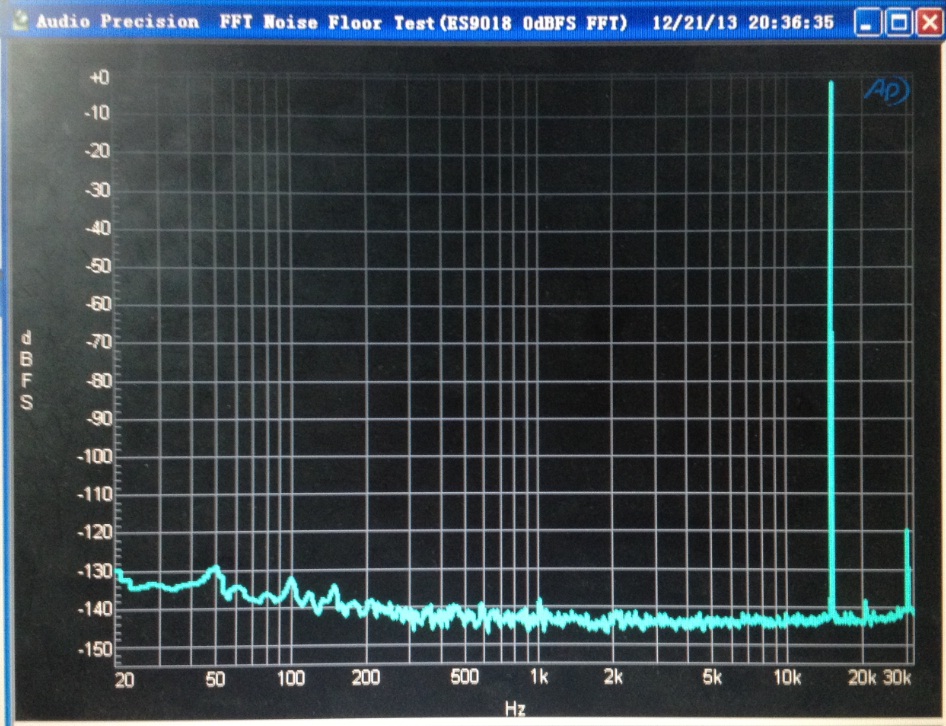Click the '1k' frequency axis label
946x726 pixels.
pos(539,677)
